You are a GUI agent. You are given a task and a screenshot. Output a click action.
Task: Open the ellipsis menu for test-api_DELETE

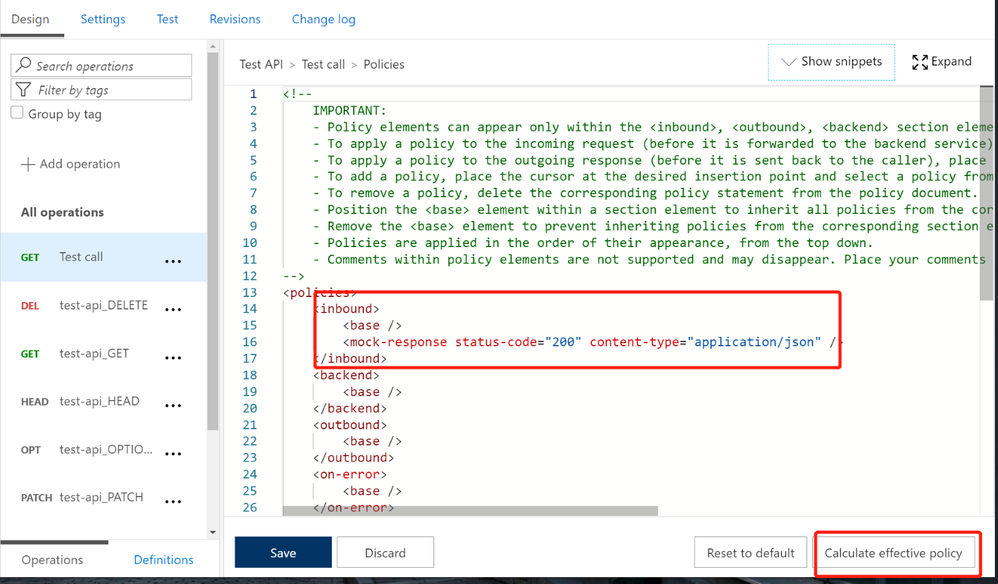tap(173, 309)
